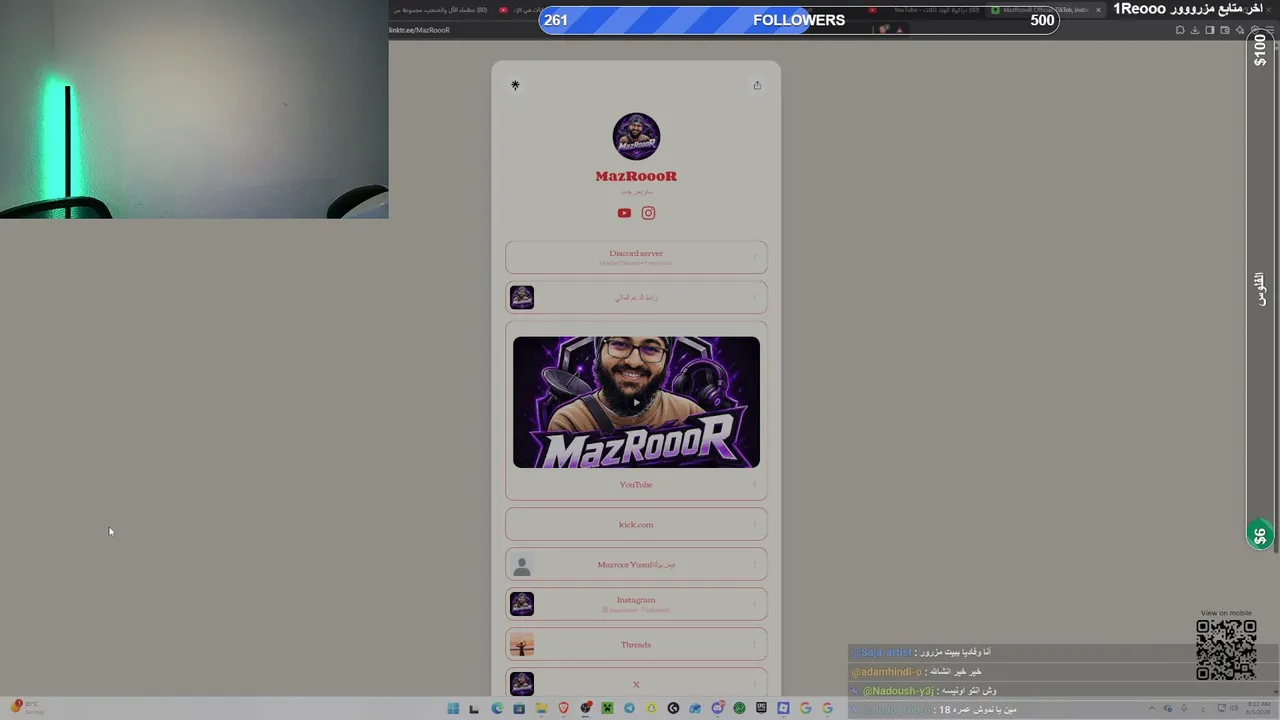
Task: Open the Mazroor Yusuf link
Action: [636, 564]
